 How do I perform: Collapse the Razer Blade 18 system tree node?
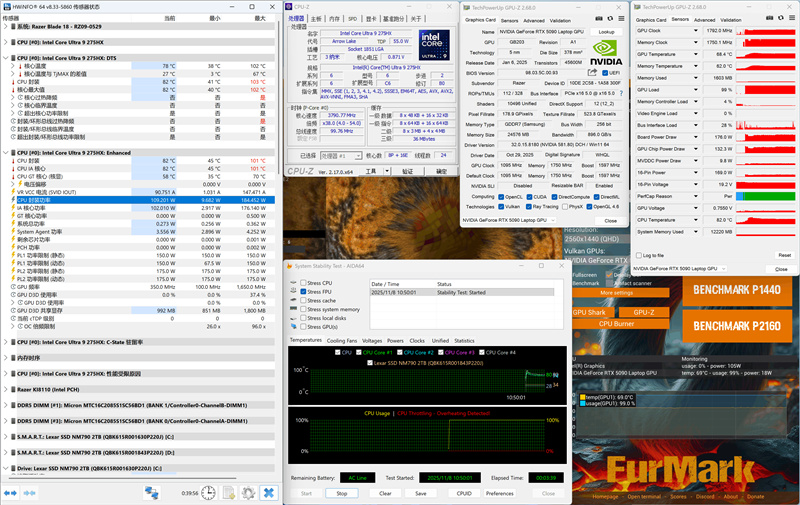(6, 27)
